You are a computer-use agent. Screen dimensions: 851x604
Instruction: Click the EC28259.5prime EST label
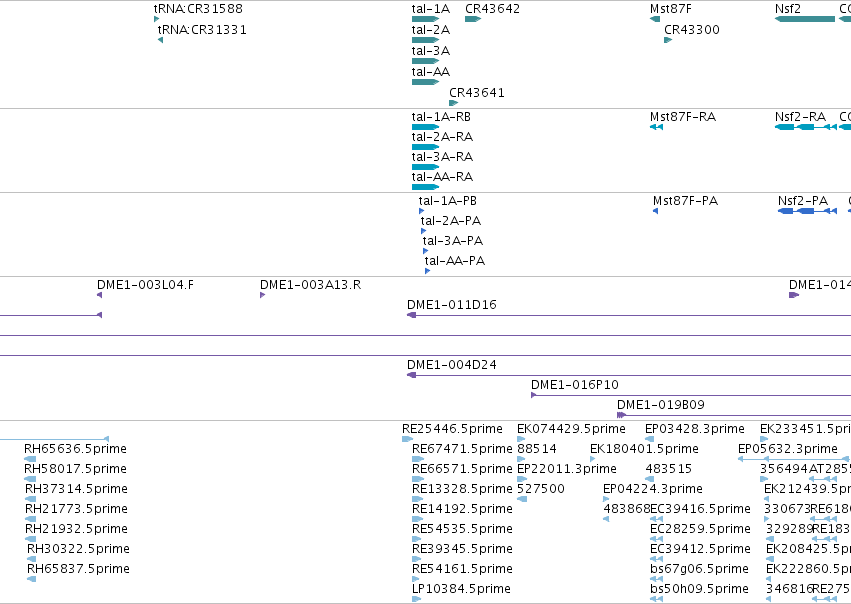701,529
